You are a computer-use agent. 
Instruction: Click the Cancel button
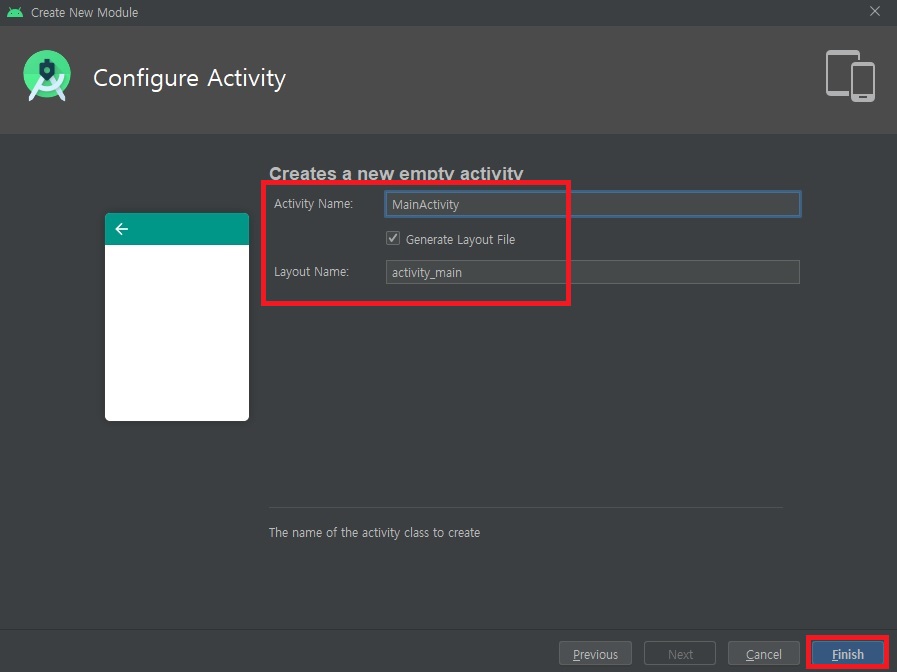[x=763, y=654]
